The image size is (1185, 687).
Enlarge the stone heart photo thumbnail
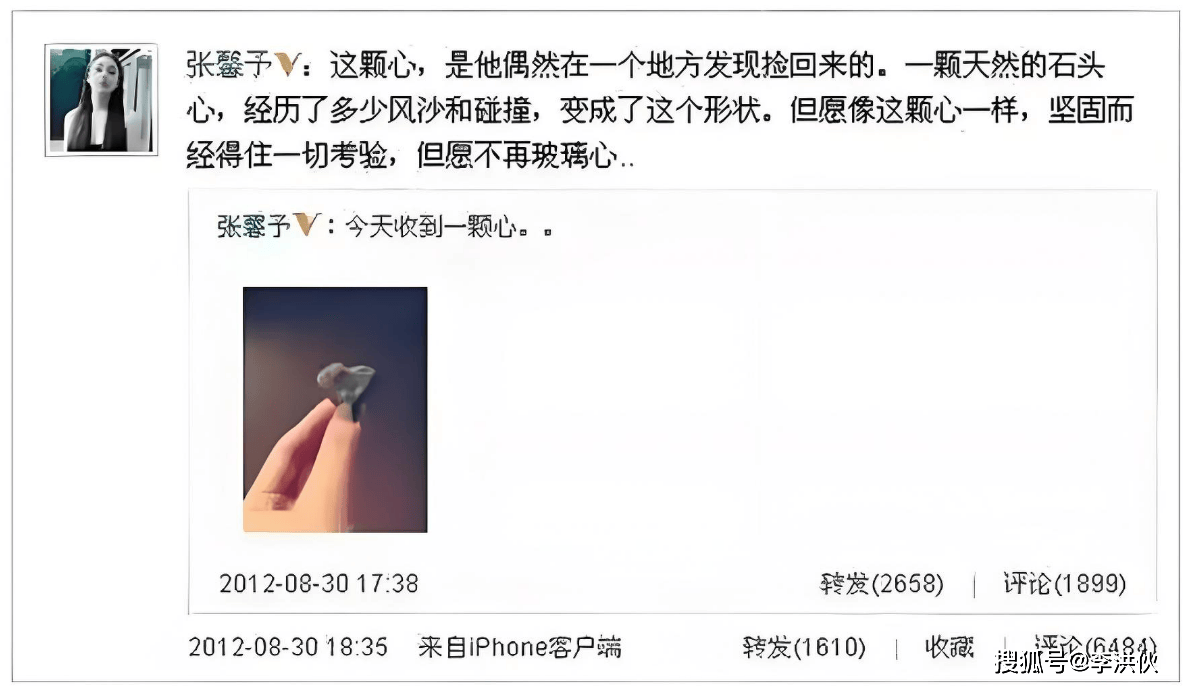coord(335,410)
